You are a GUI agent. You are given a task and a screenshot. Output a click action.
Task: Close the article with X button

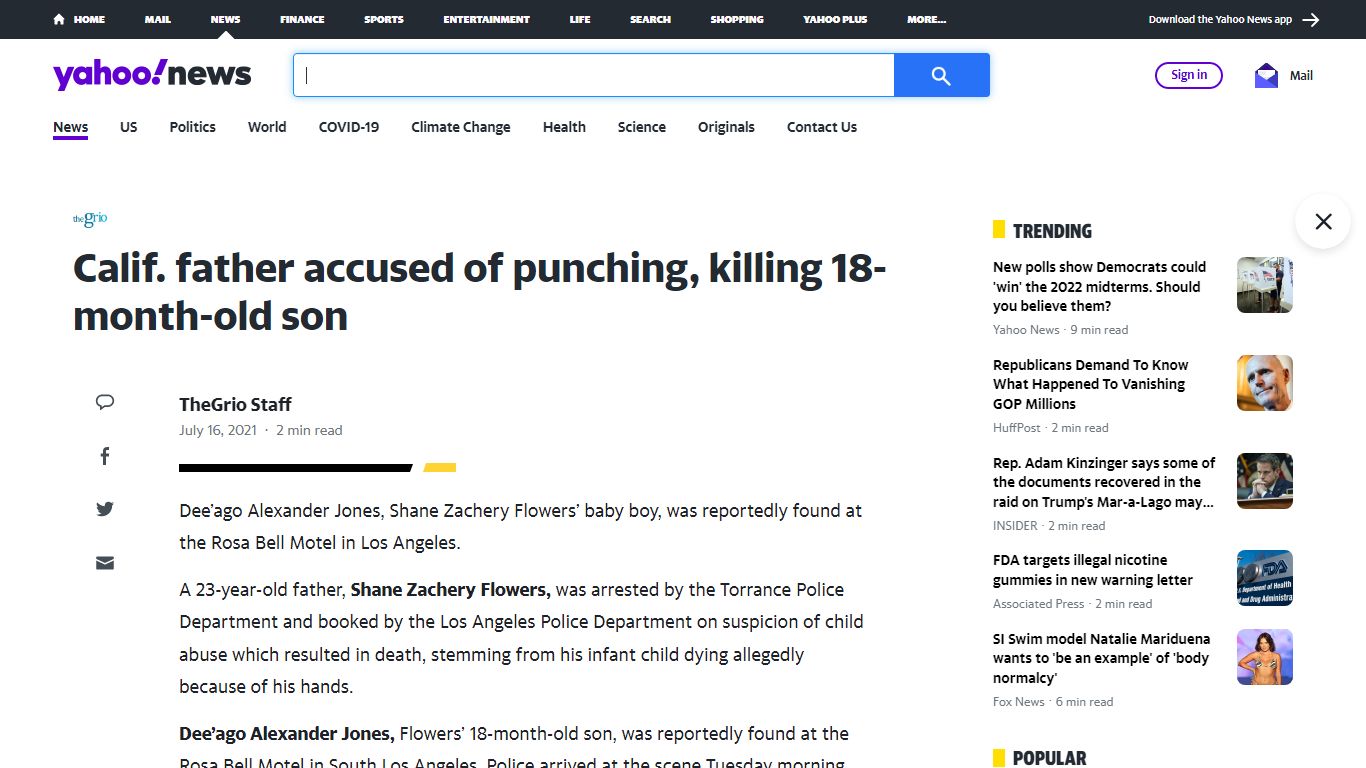point(1323,221)
